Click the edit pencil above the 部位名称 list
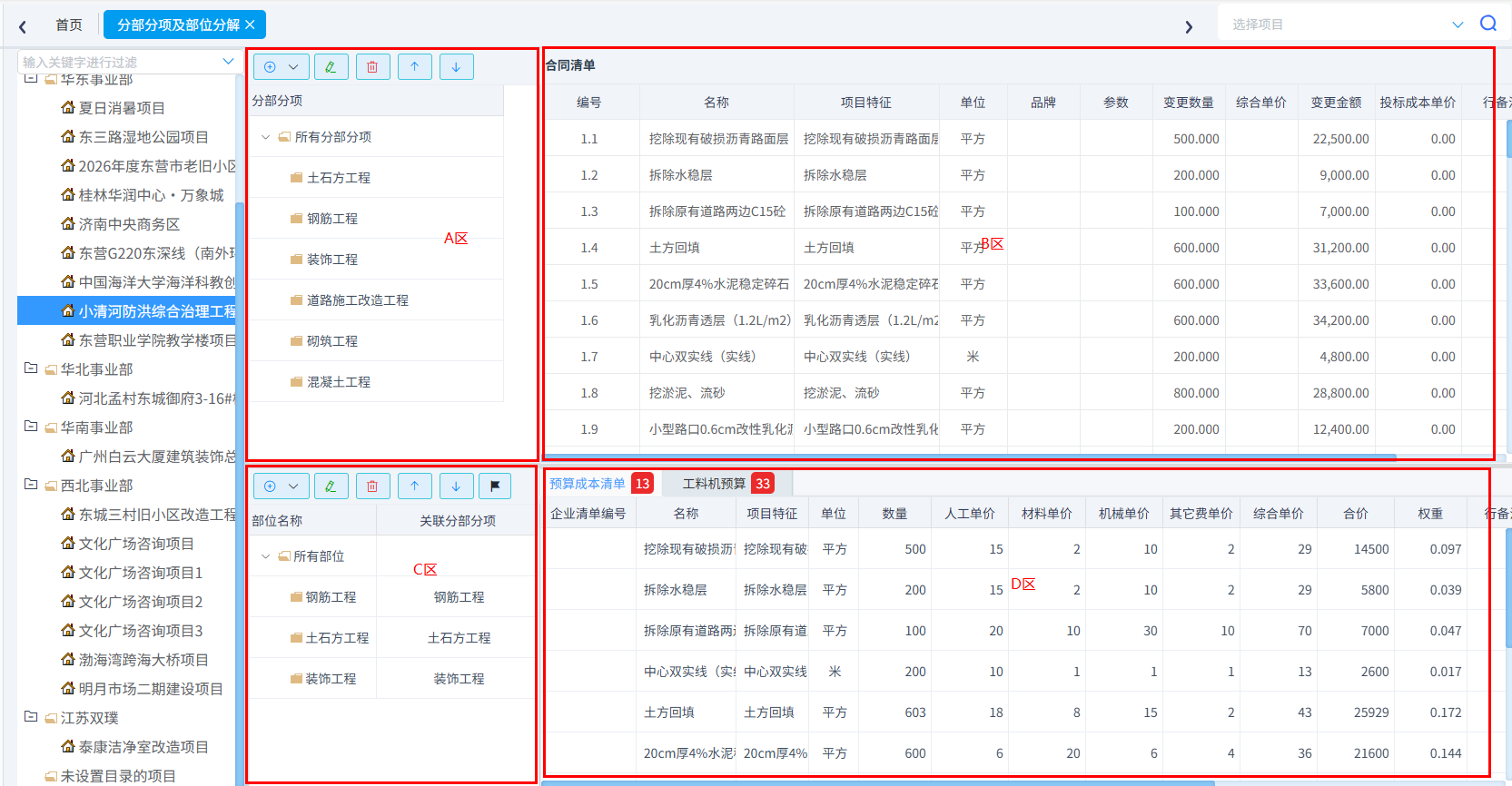This screenshot has height=786, width=1512. coord(331,486)
